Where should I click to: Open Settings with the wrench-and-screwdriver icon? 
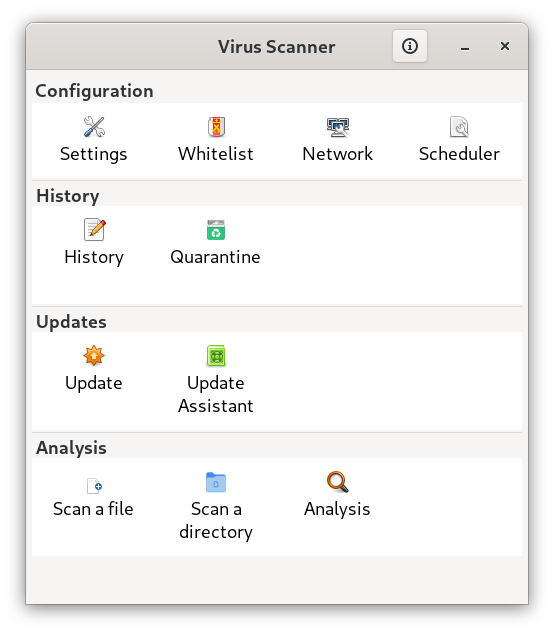94,127
